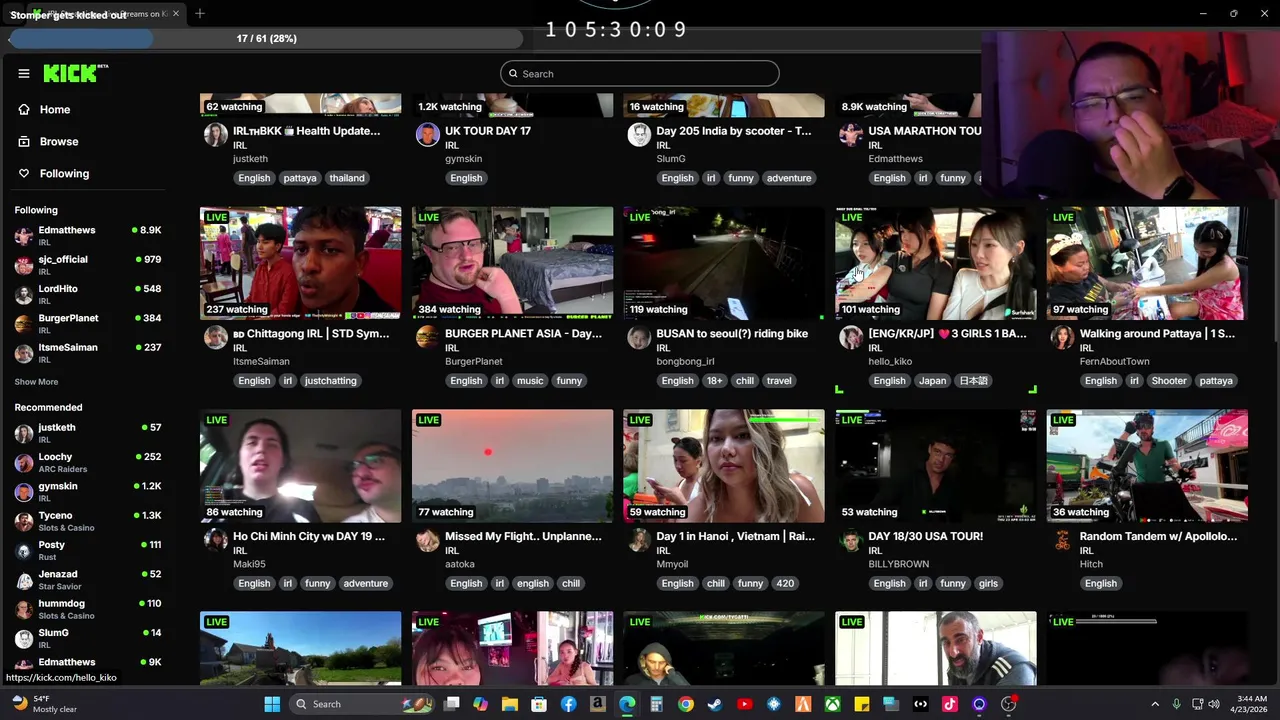This screenshot has height=720, width=1280.
Task: Click the music tag under BurgerPlanet
Action: point(530,381)
